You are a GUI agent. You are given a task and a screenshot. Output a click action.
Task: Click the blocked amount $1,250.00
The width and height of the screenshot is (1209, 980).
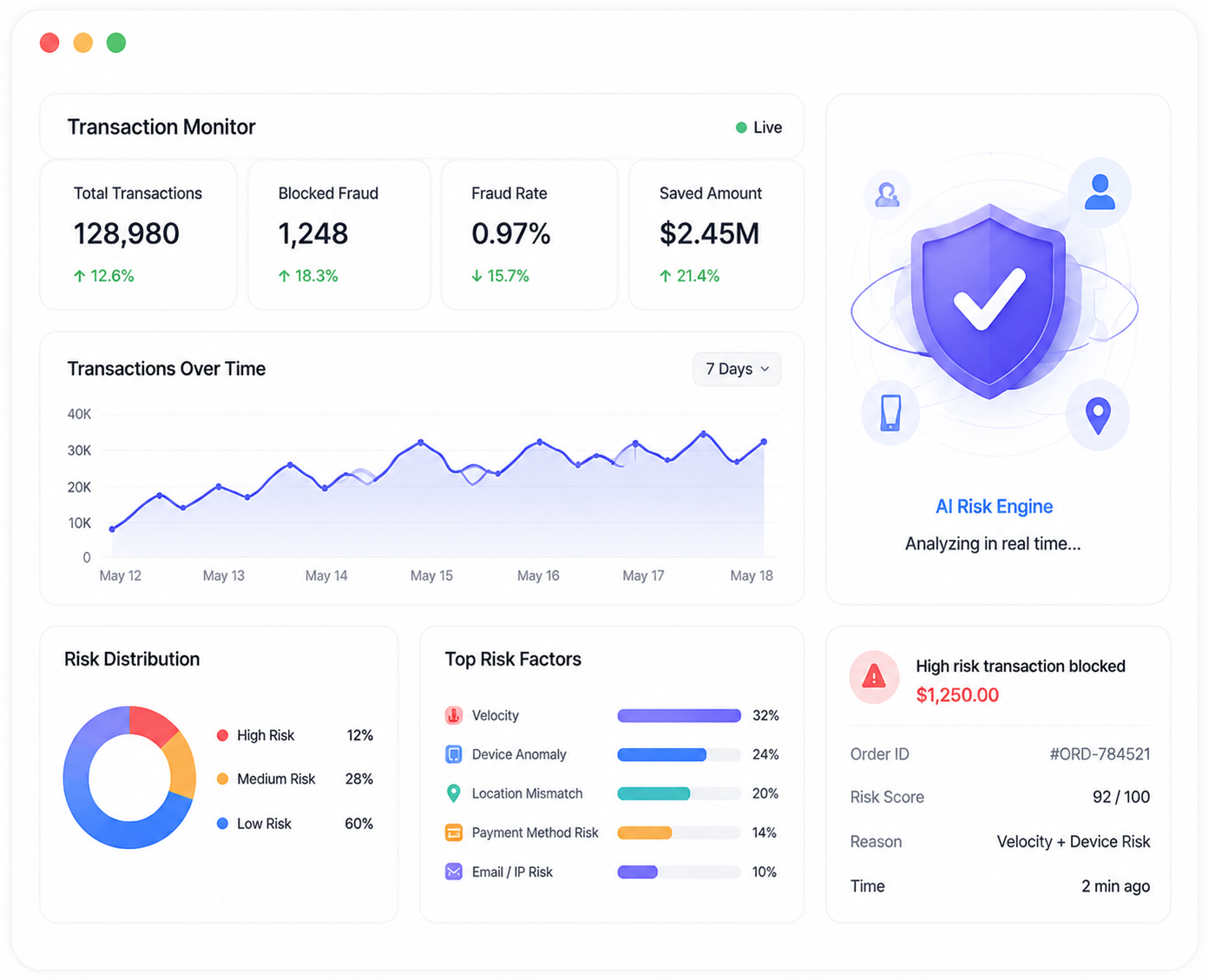point(957,694)
